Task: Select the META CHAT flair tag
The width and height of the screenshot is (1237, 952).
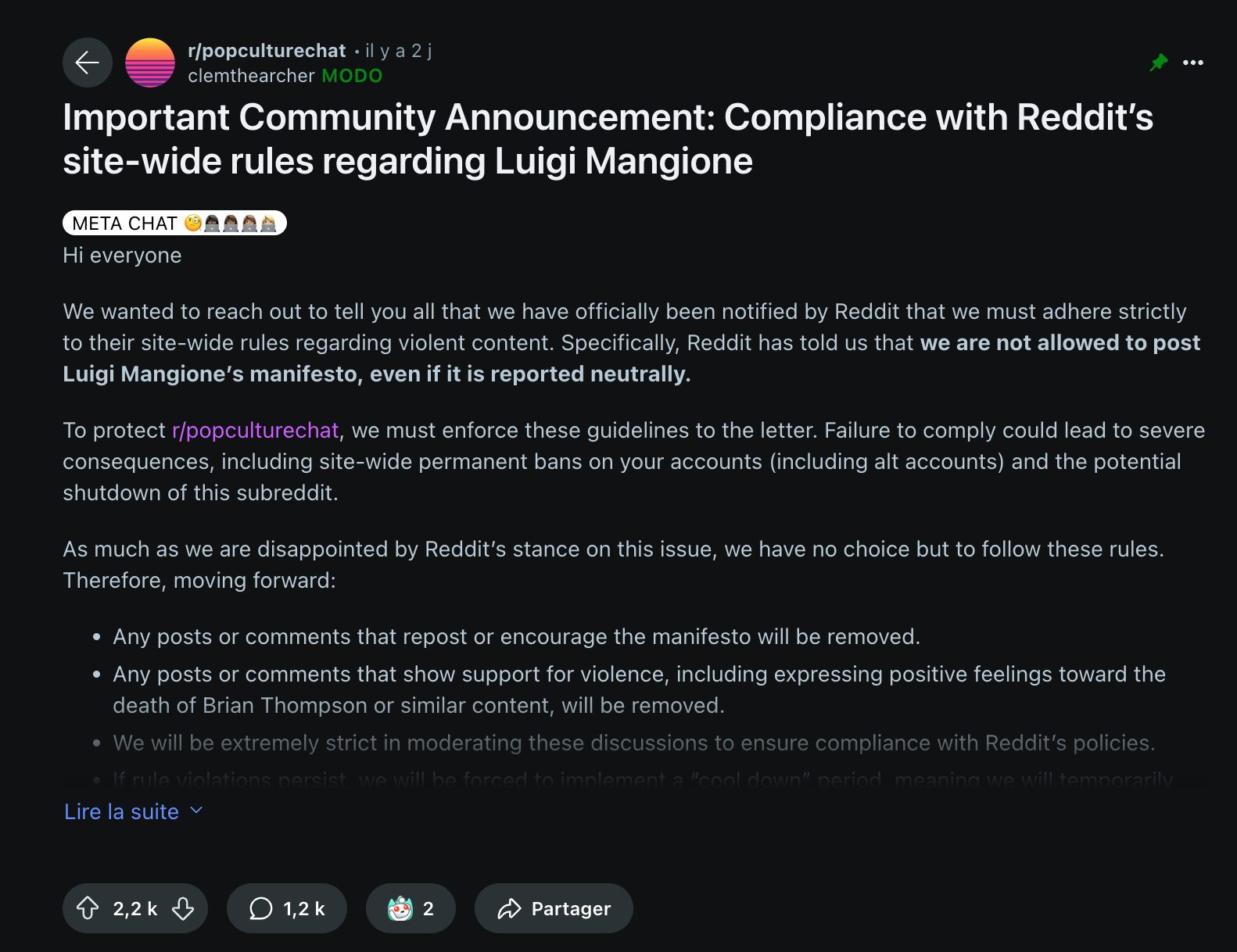Action: [174, 223]
